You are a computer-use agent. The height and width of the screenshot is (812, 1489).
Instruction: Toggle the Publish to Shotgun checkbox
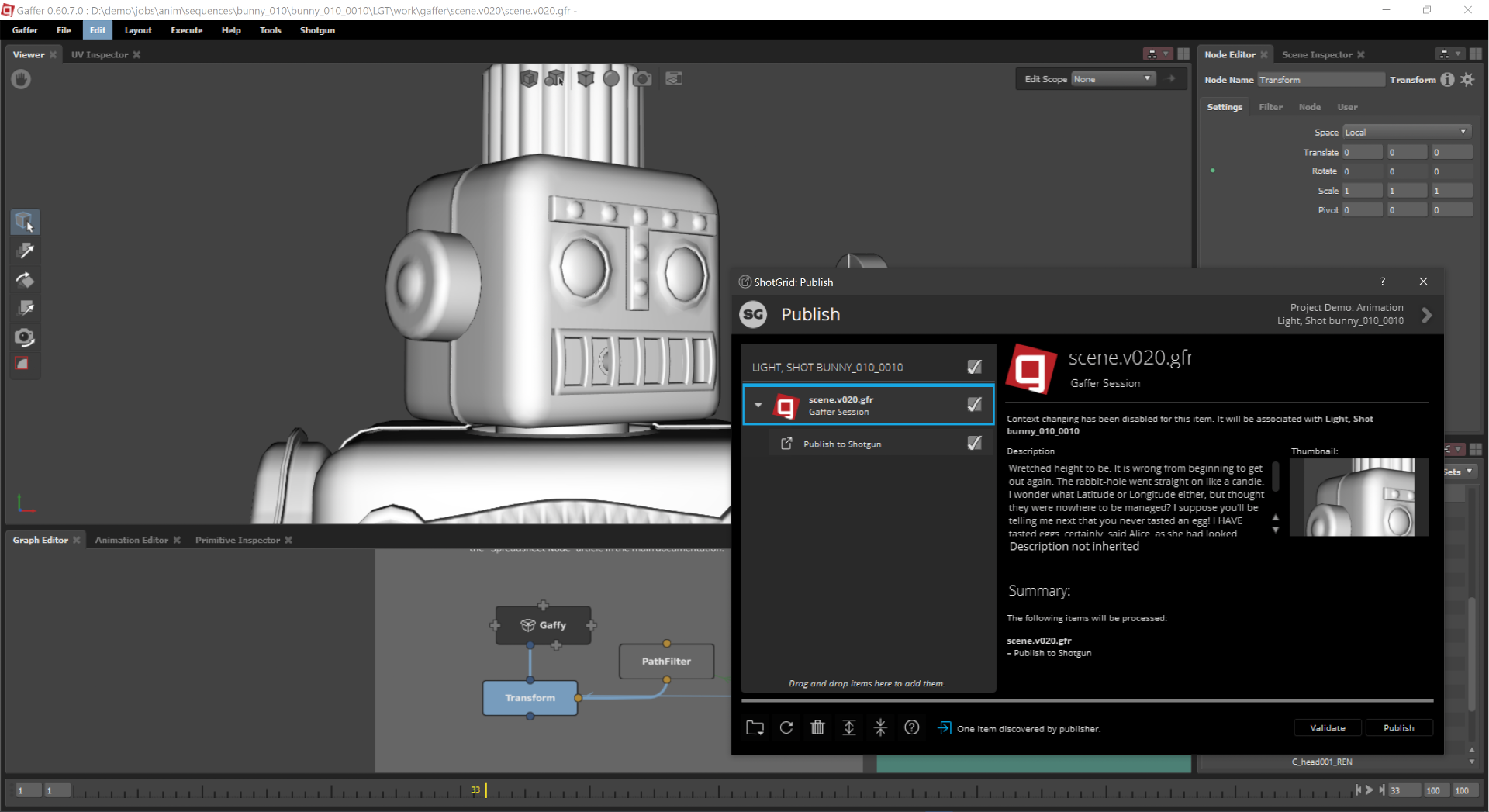975,443
